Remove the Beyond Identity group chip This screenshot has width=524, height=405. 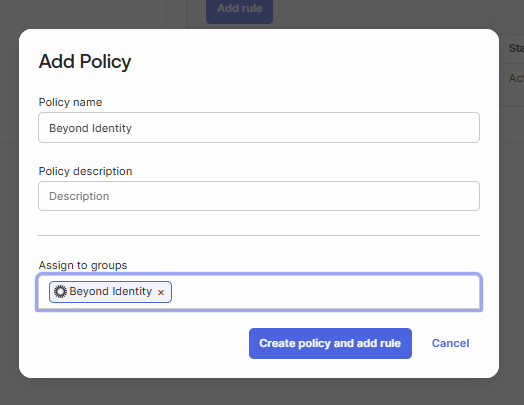coord(161,292)
